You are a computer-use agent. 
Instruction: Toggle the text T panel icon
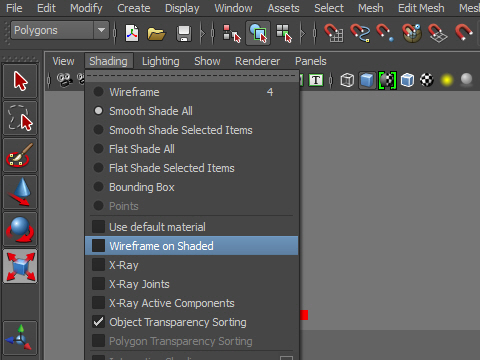[x=316, y=80]
